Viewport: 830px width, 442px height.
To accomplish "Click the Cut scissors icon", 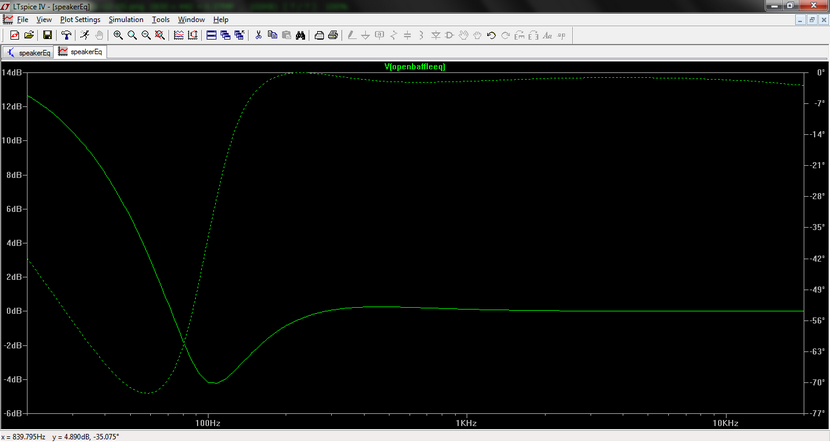I will 258,35.
